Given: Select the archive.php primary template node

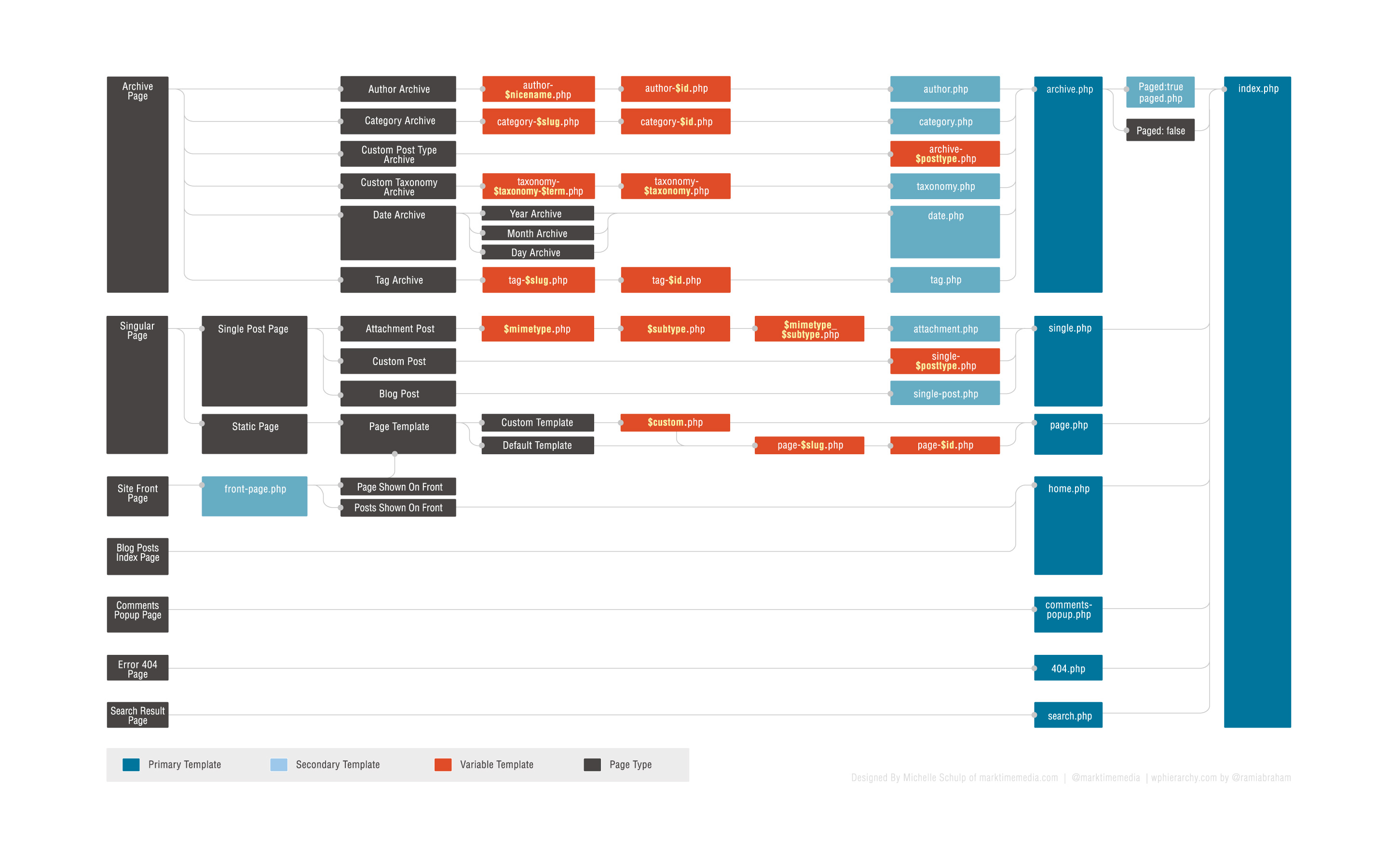Looking at the screenshot, I should 1078,186.
